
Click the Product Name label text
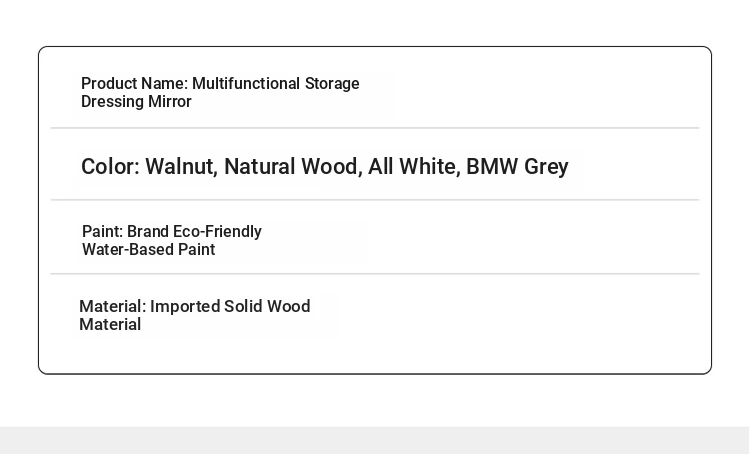[134, 84]
